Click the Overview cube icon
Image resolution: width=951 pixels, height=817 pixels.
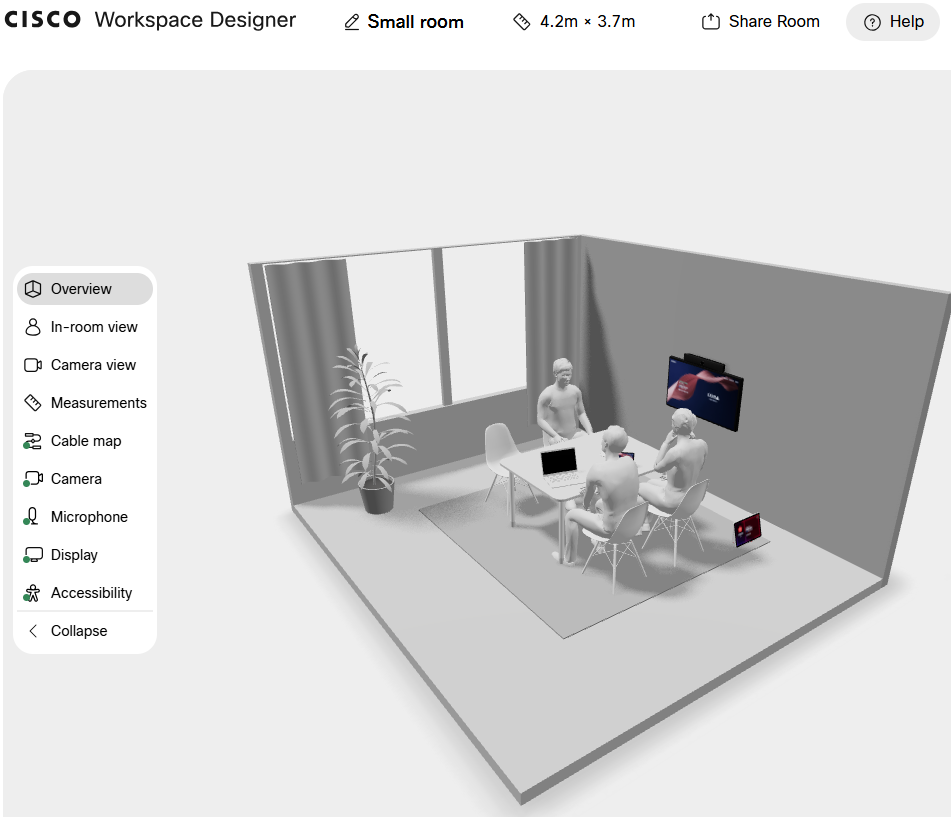33,289
